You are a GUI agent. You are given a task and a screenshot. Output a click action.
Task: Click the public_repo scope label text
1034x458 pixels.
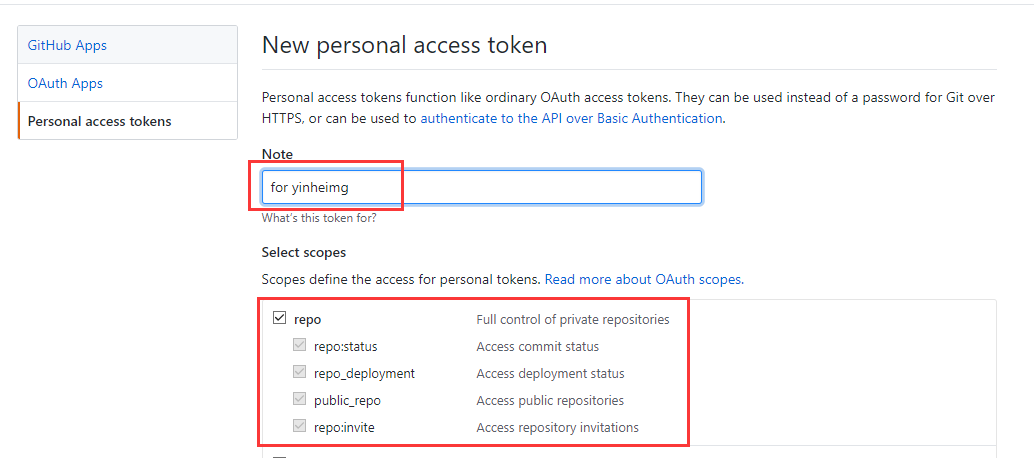347,401
